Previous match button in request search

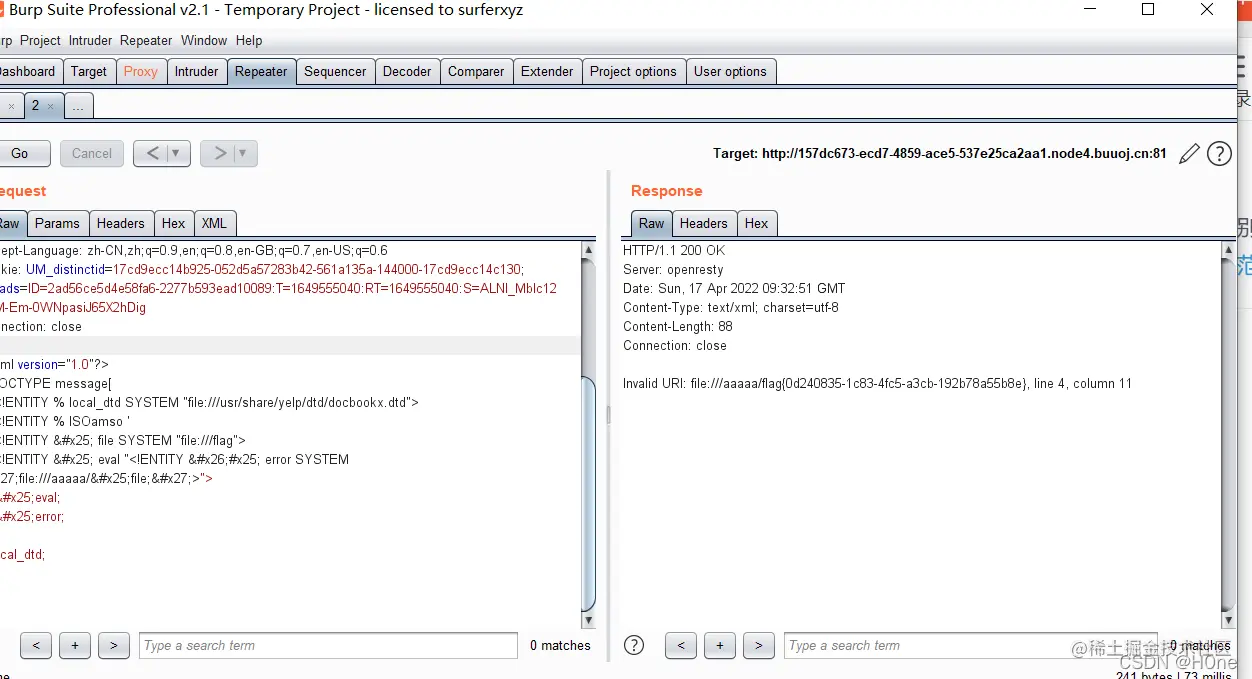coord(36,645)
